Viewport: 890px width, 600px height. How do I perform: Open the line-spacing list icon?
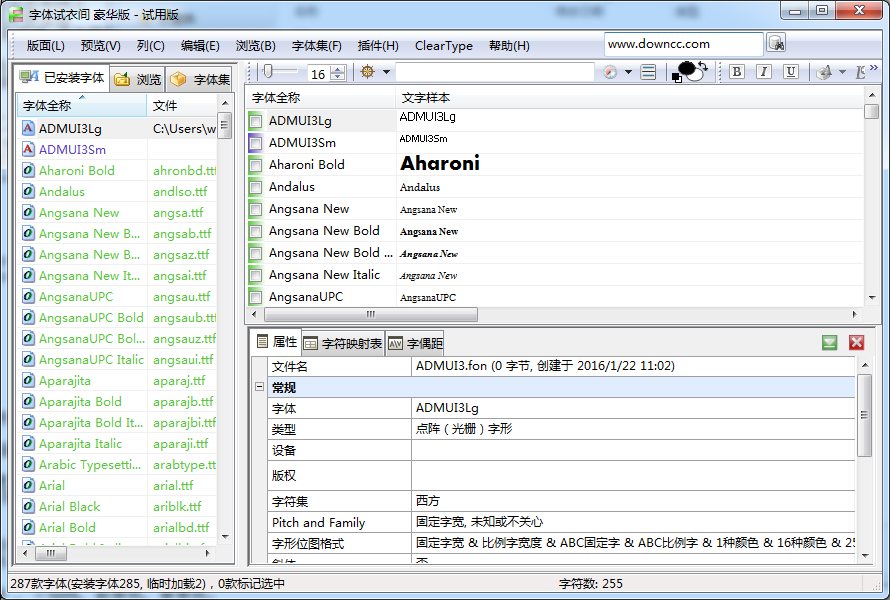(647, 71)
